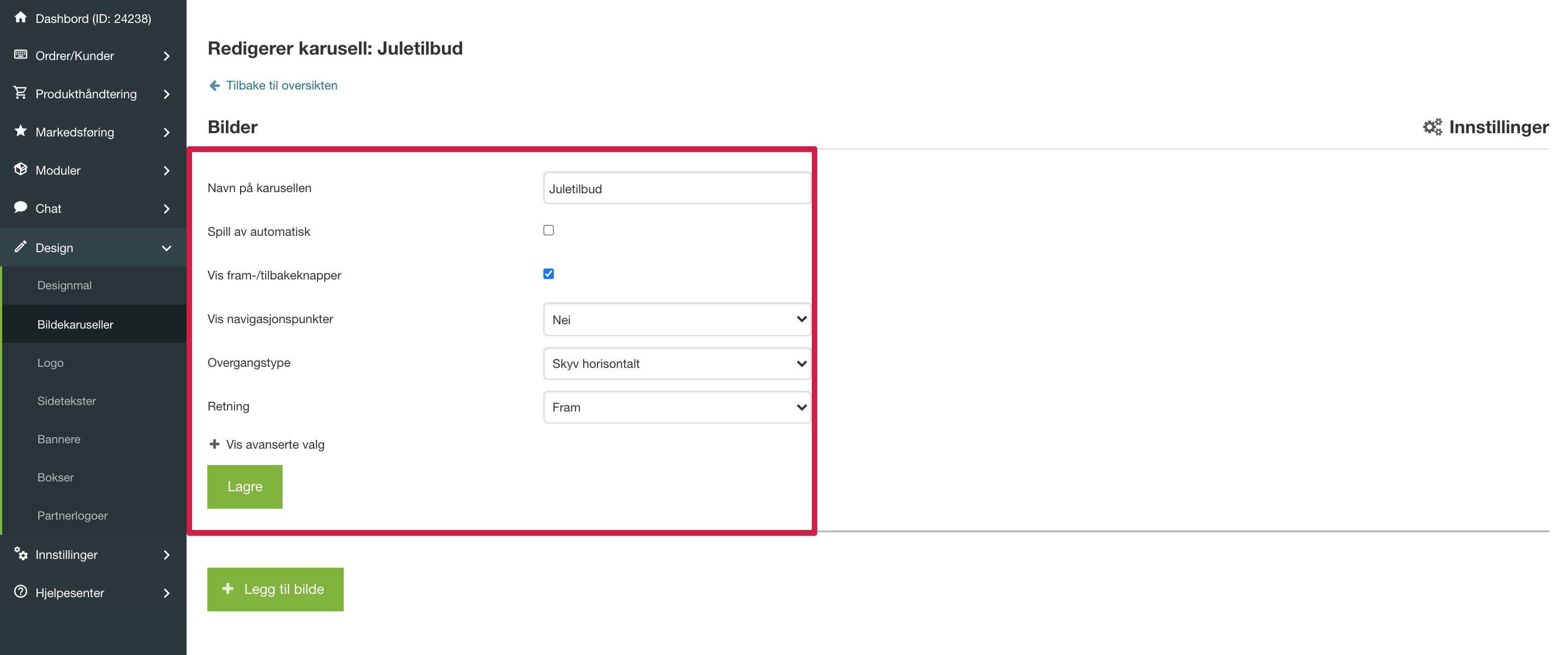Click the gears icon next to Innstillinger heading
Screen dimensions: 1568x655
click(1432, 127)
